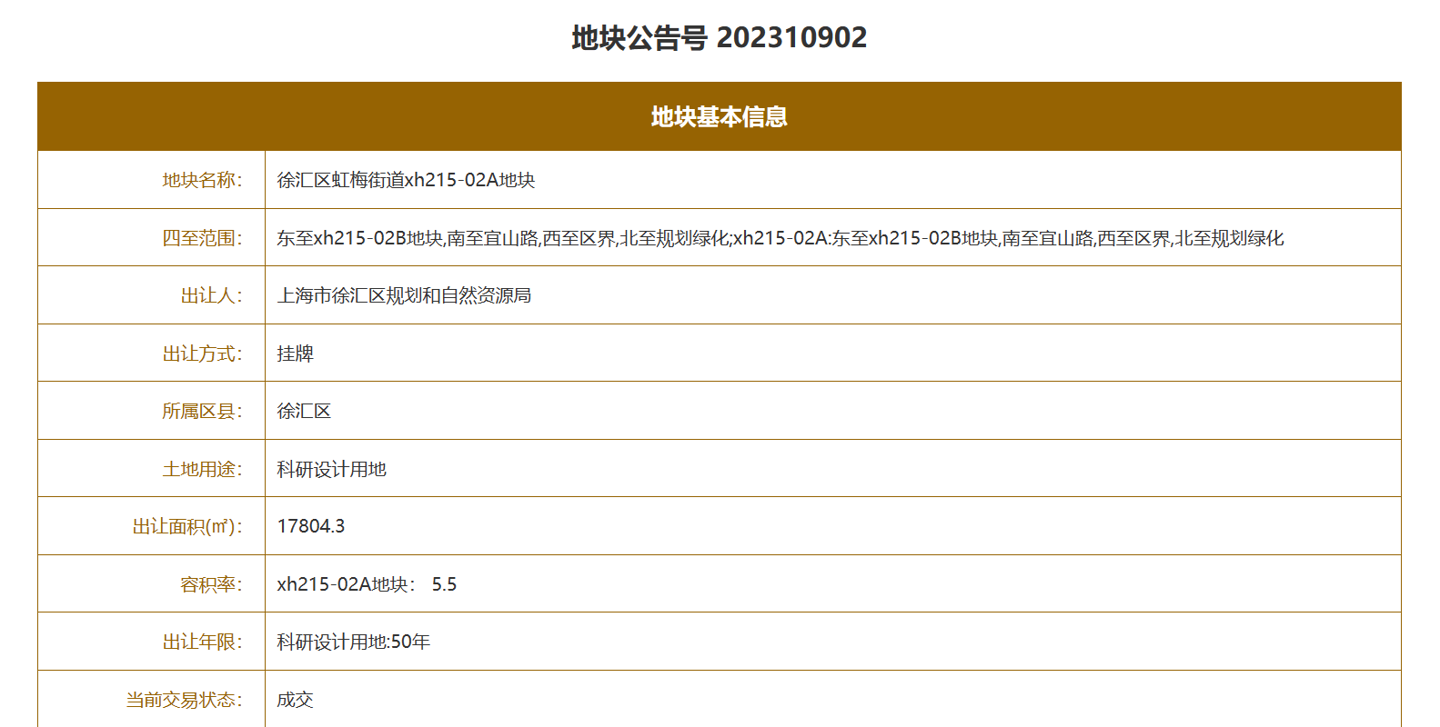1440x727 pixels.
Task: Click the 地块名称 row label
Action: [x=207, y=178]
